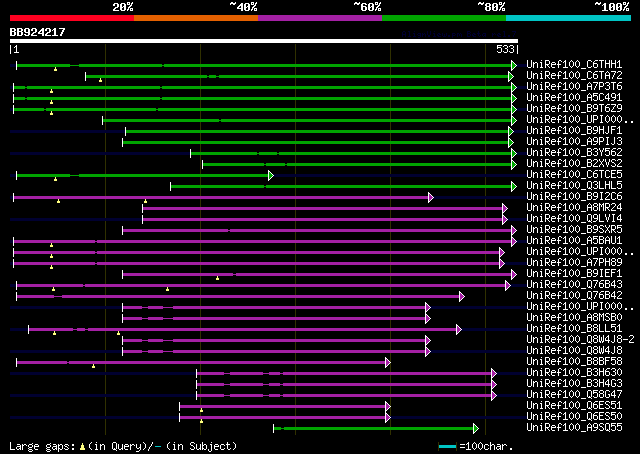640x454 pixels.
Task: Select the UniRef100_B3H630 label
Action: [x=574, y=373]
